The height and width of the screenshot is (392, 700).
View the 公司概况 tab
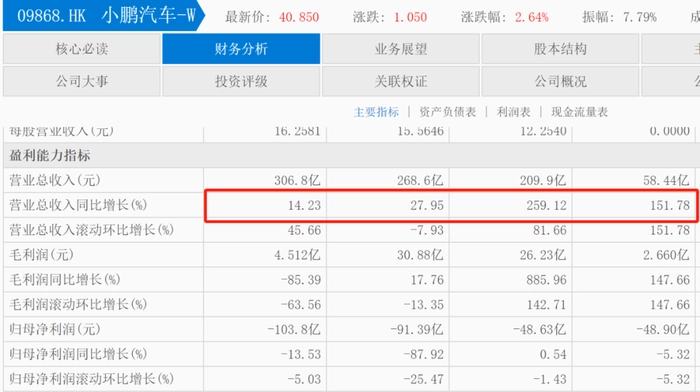point(560,81)
